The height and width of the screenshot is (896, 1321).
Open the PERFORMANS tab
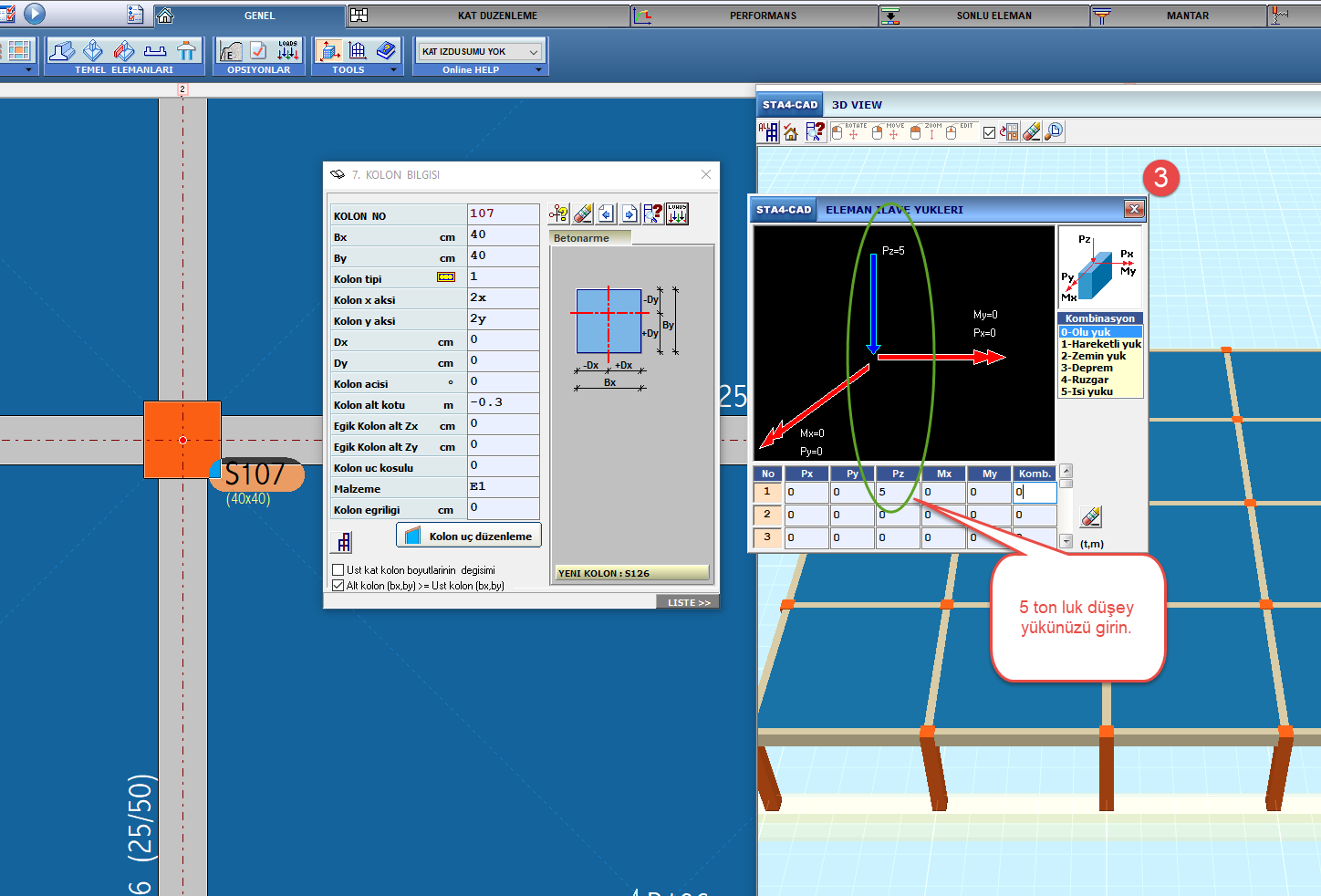(762, 16)
